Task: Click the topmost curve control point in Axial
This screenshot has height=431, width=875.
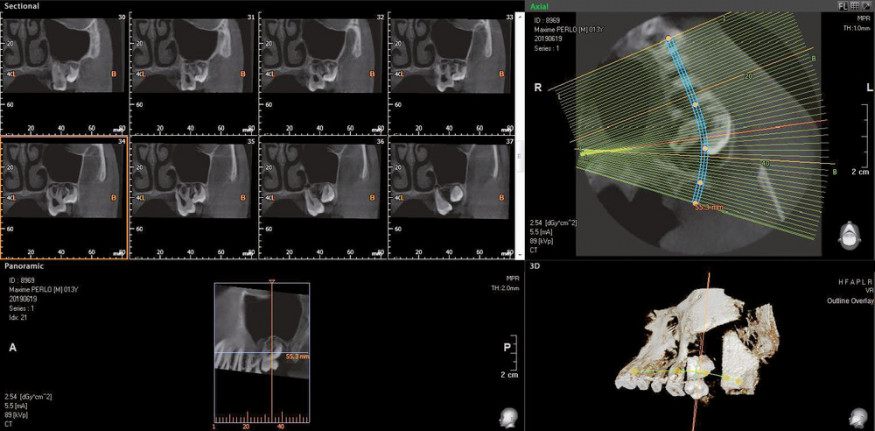Action: tap(669, 38)
